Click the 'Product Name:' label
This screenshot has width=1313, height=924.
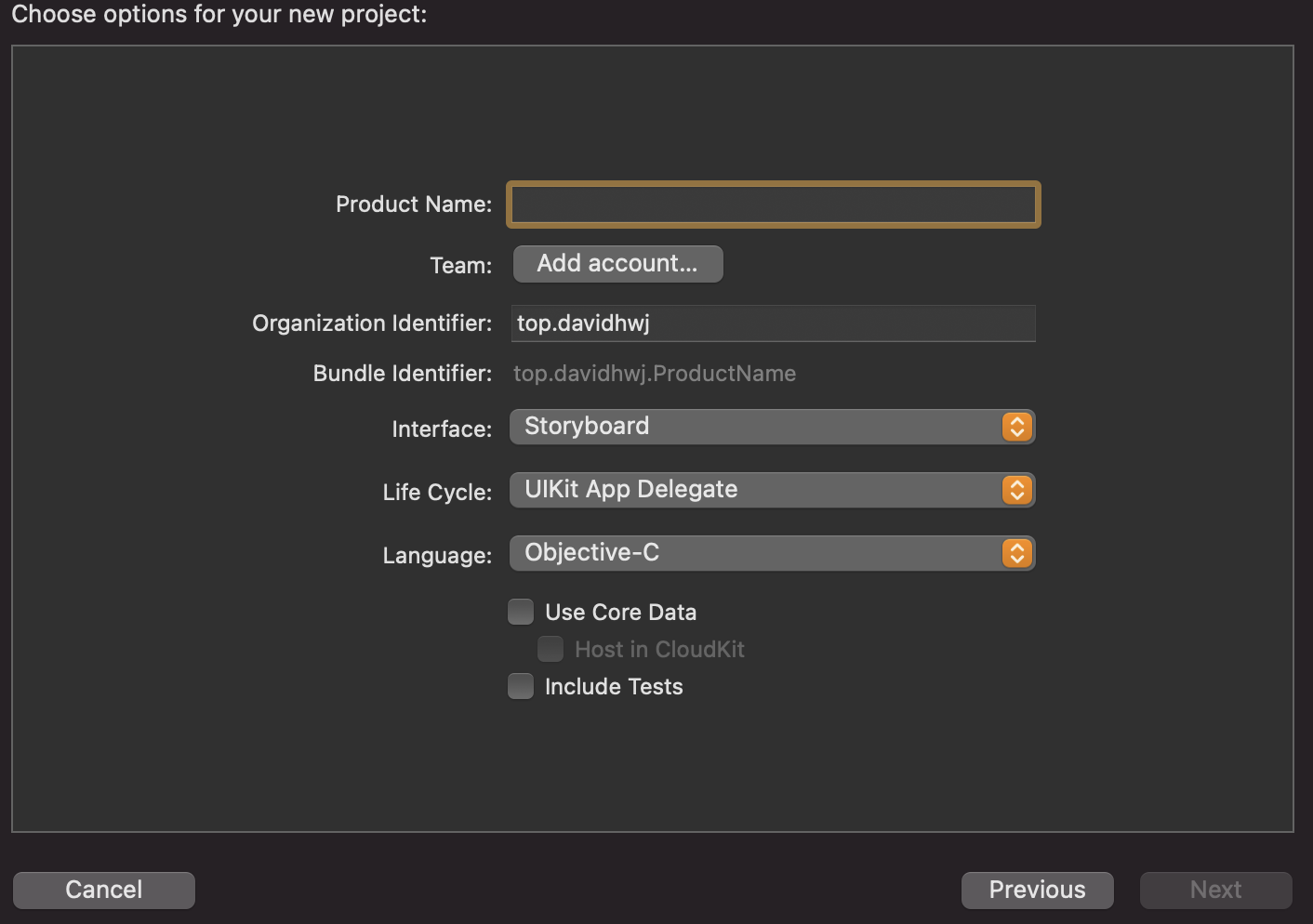pyautogui.click(x=414, y=205)
